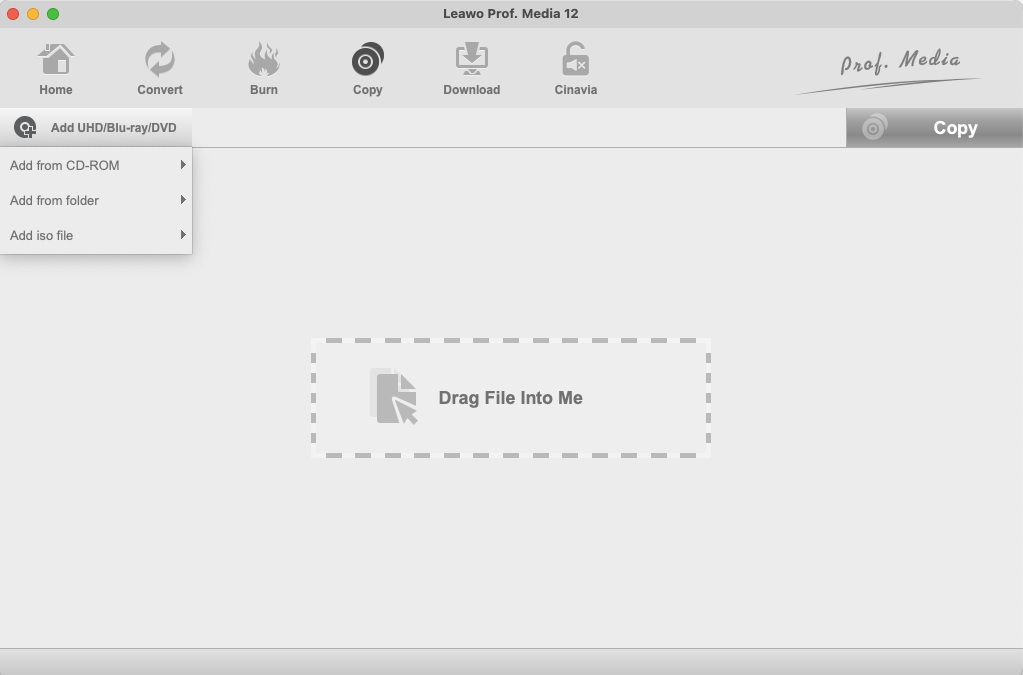
Task: Start copying with the large Copy button
Action: 934,128
